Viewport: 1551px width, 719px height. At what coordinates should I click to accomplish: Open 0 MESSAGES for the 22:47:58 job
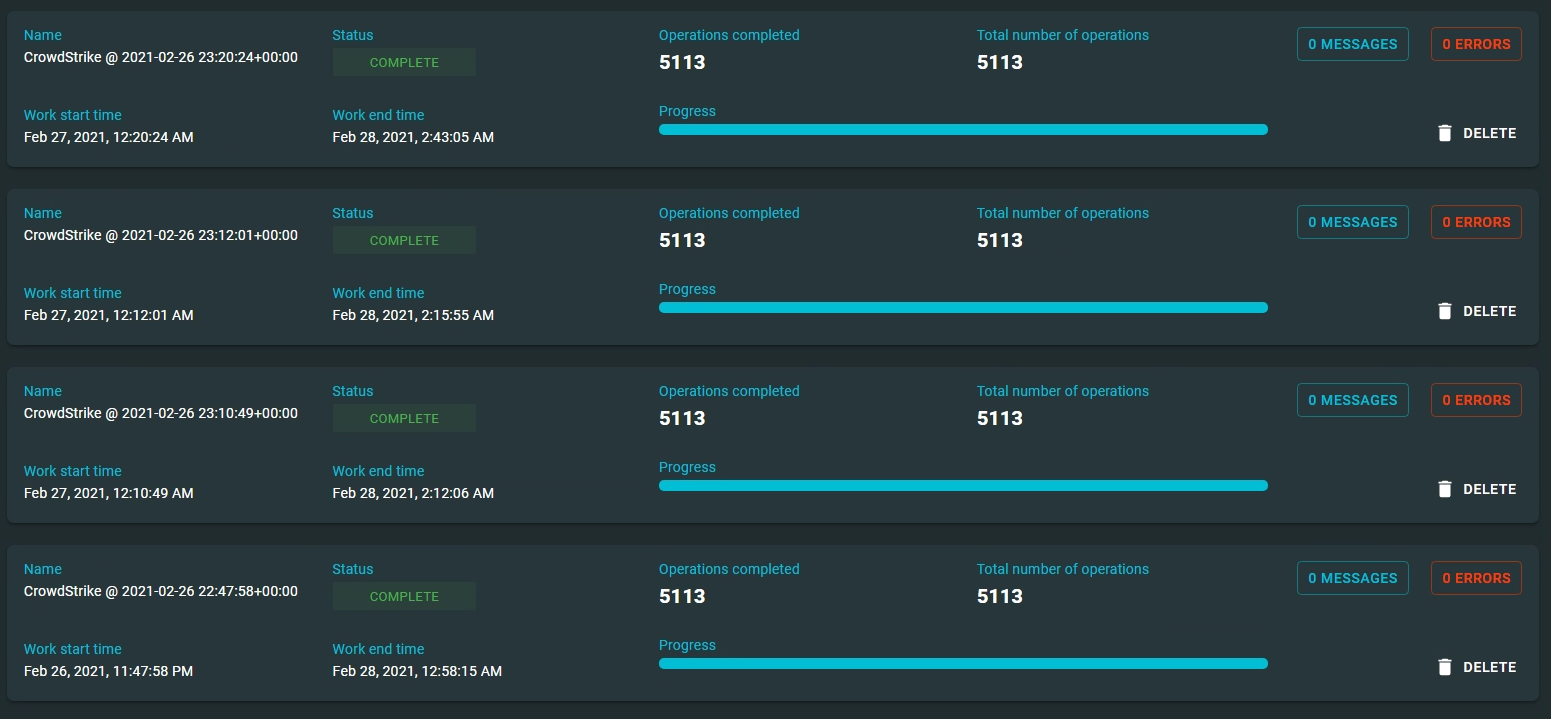pyautogui.click(x=1352, y=577)
